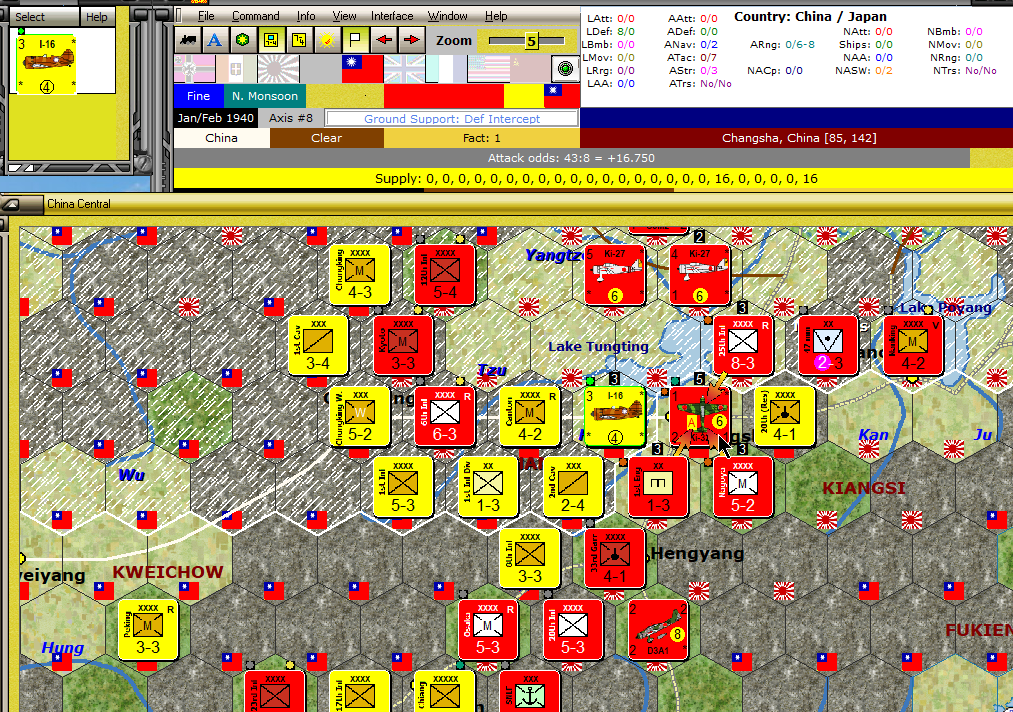Click the Ground Support: Def Intercept field
Image resolution: width=1013 pixels, height=712 pixels.
pos(452,119)
